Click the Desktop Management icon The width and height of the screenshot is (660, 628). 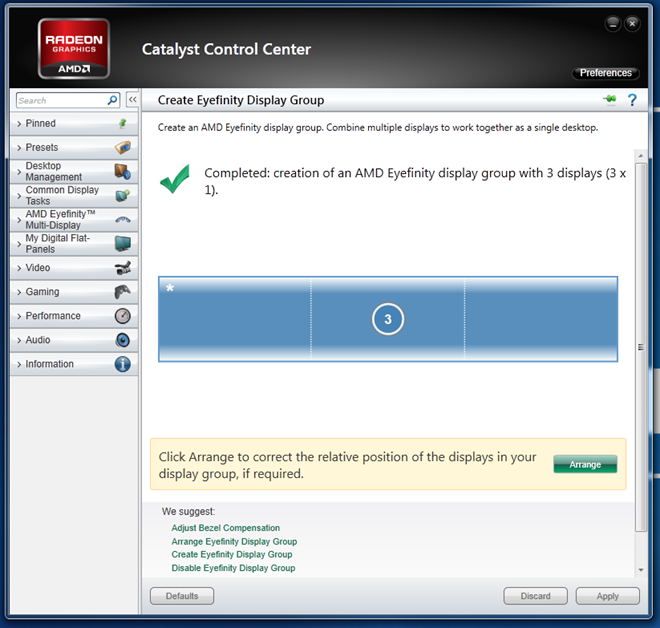tap(122, 171)
